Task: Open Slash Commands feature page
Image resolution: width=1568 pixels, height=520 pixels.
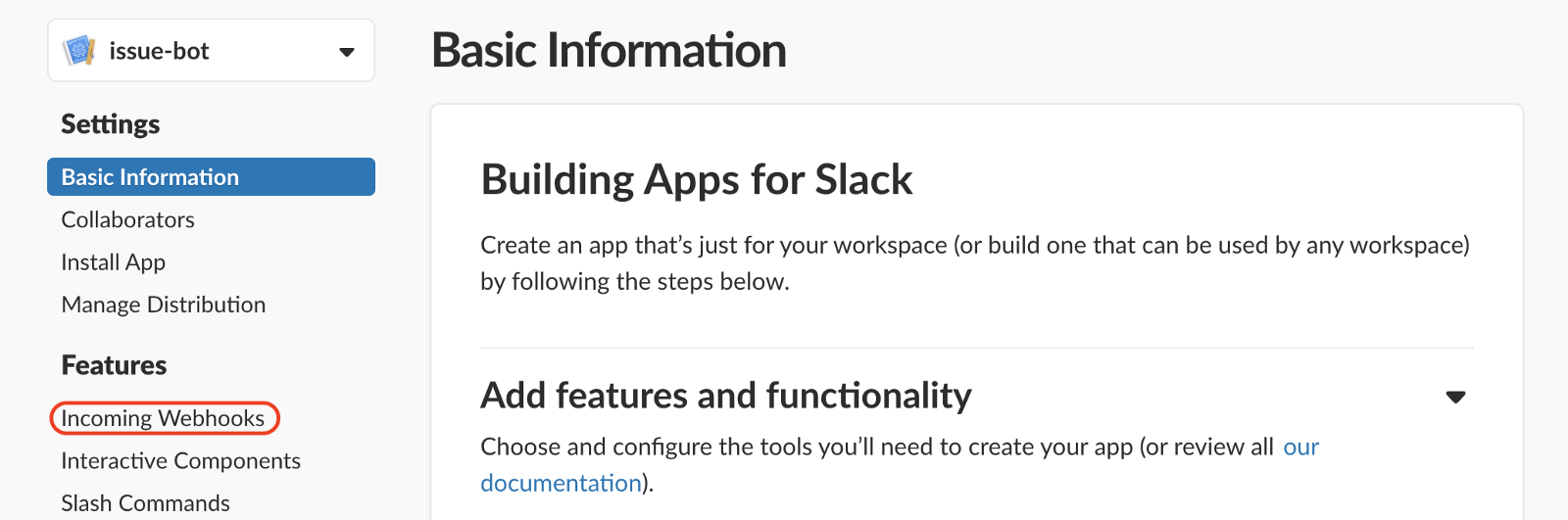Action: [145, 502]
